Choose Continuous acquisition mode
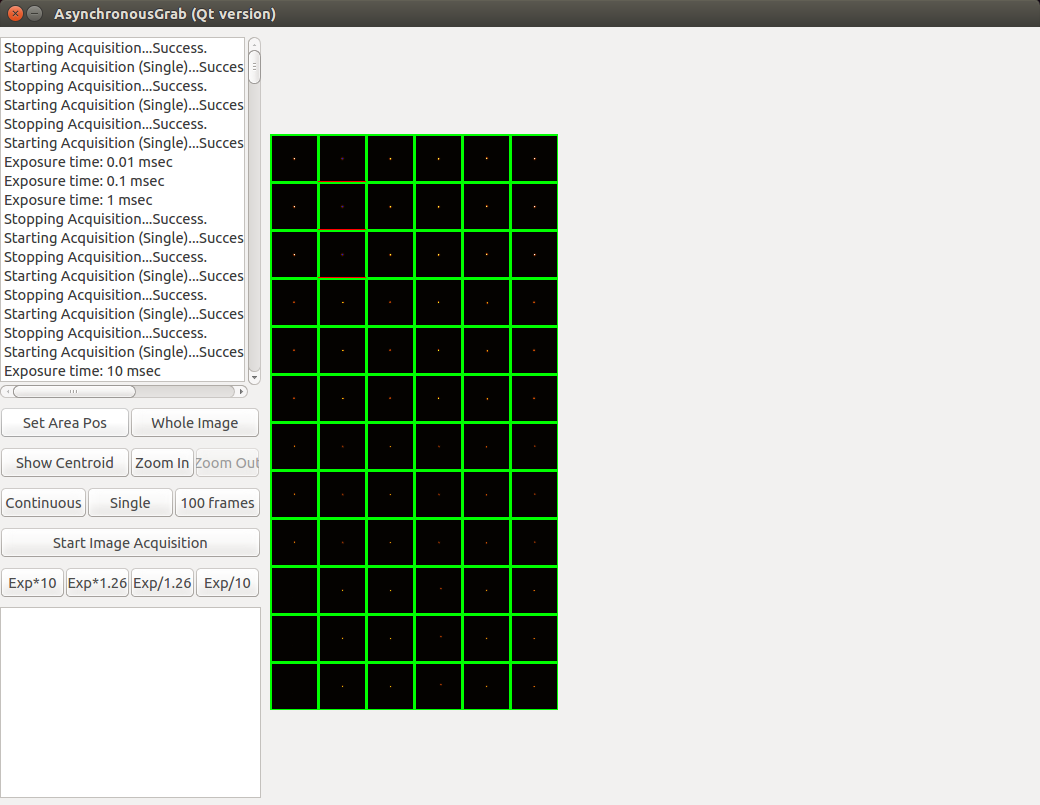The width and height of the screenshot is (1040, 805). coord(44,503)
